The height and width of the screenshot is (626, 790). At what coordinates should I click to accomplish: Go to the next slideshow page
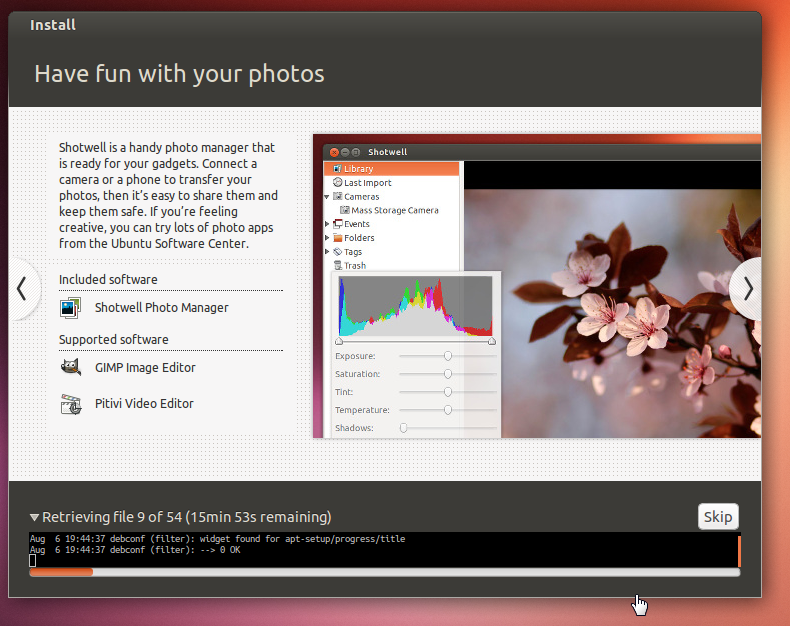click(x=748, y=289)
